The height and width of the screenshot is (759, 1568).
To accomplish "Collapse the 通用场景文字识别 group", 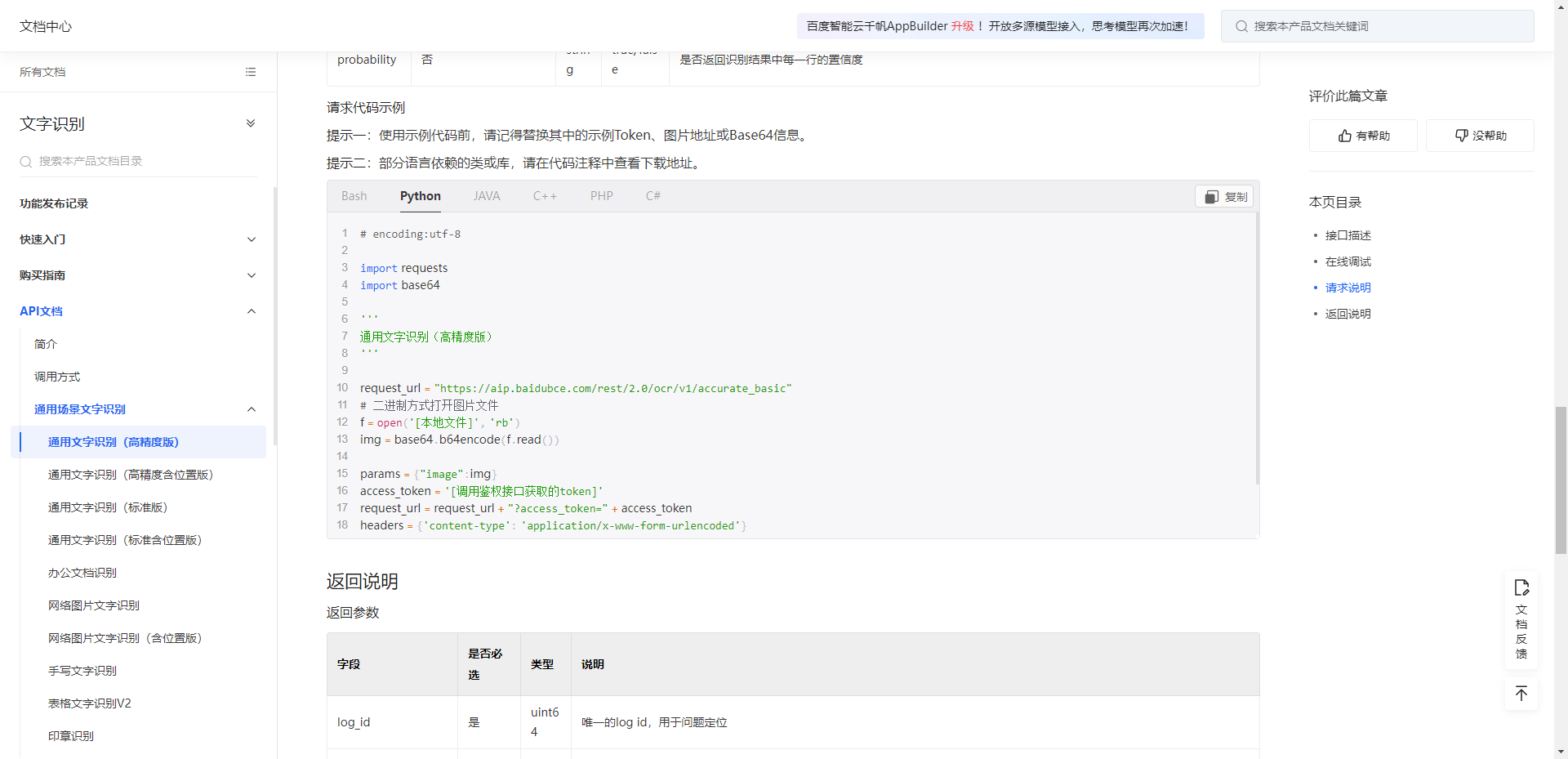I will click(x=252, y=409).
